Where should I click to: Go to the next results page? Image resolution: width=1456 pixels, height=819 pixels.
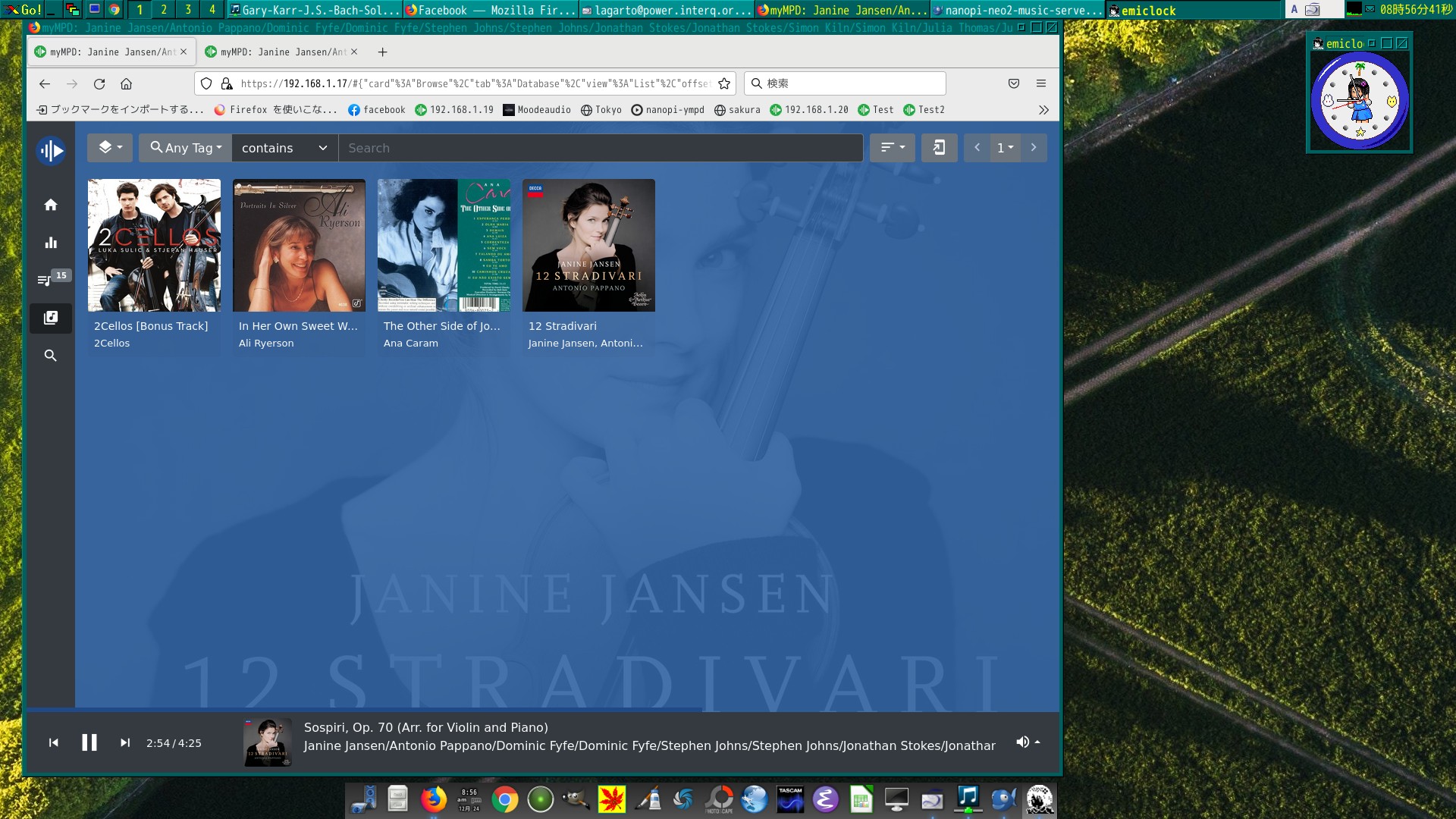1034,148
